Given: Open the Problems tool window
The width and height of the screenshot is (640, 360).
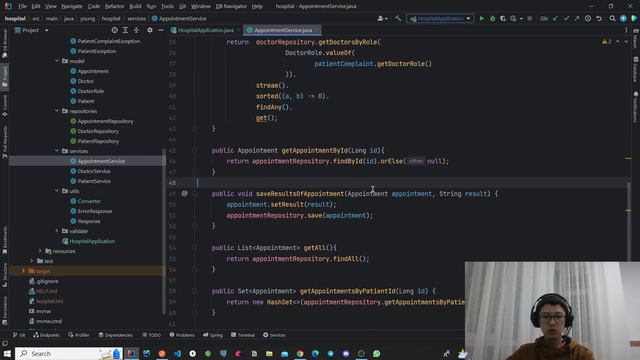Looking at the screenshot, I should (x=182, y=335).
